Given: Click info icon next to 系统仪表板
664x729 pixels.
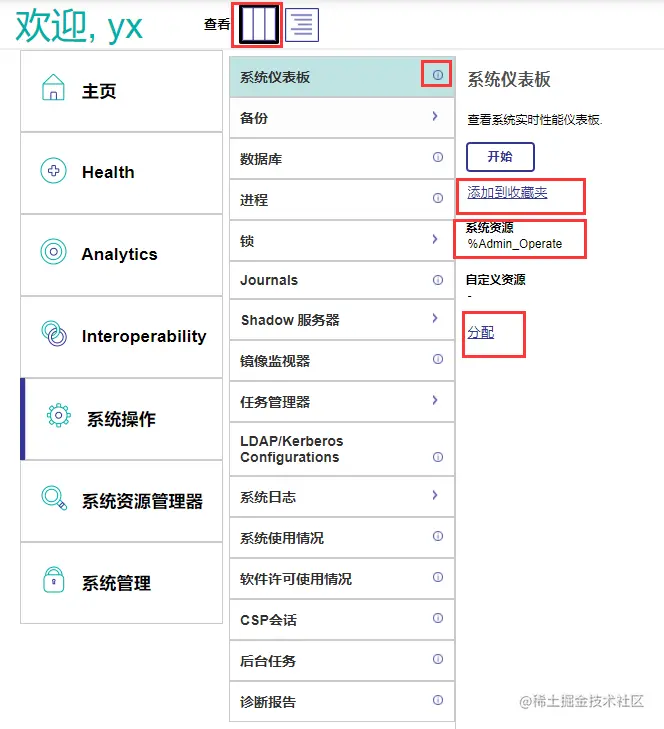Looking at the screenshot, I should pos(437,76).
